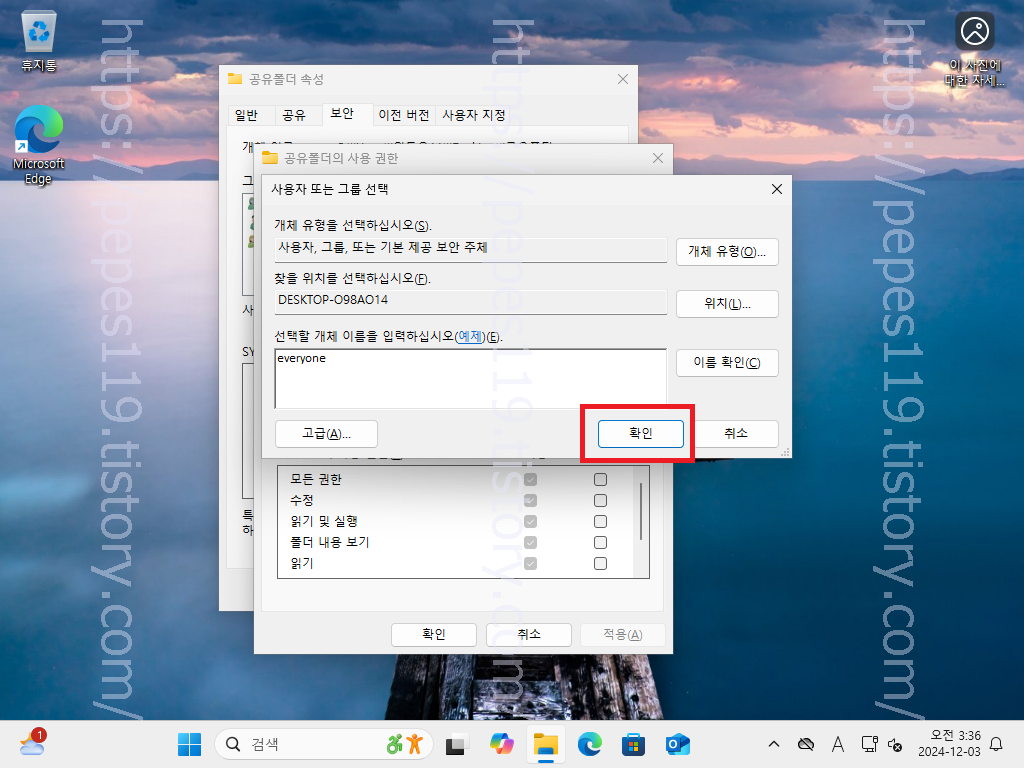Open Task View from the taskbar
This screenshot has height=768, width=1024.
[456, 744]
